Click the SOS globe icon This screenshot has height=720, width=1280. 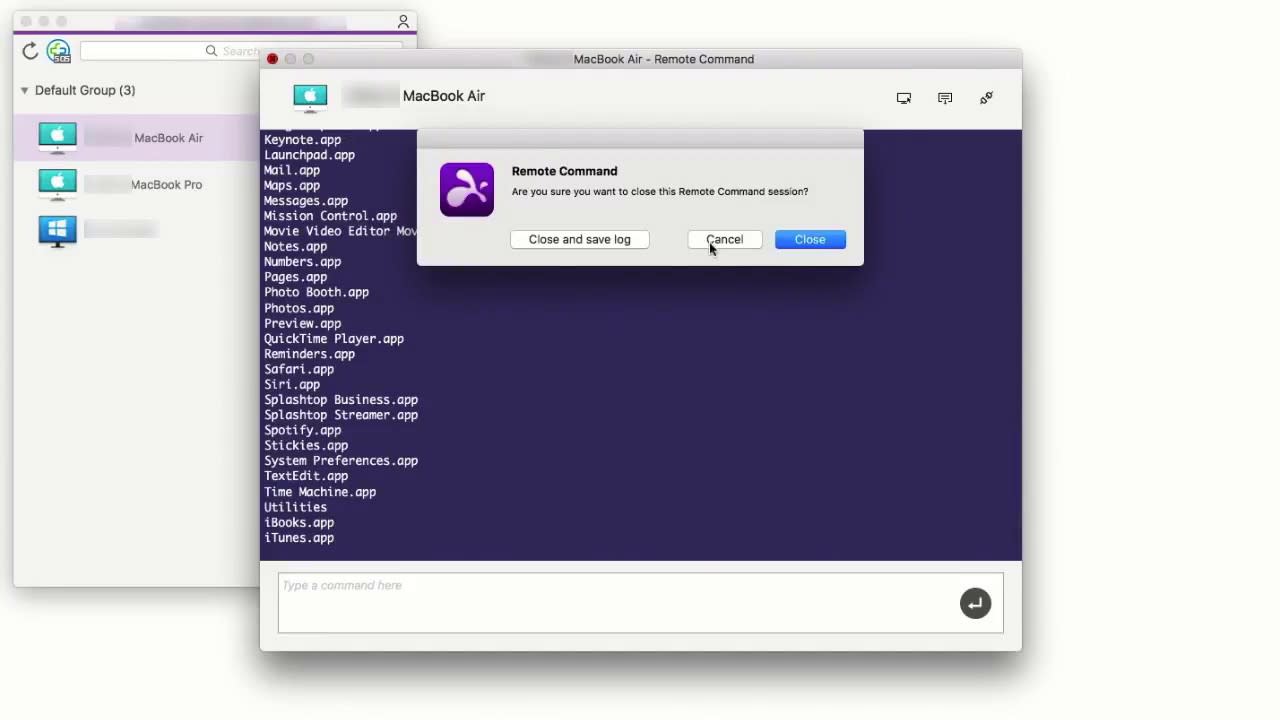click(58, 51)
